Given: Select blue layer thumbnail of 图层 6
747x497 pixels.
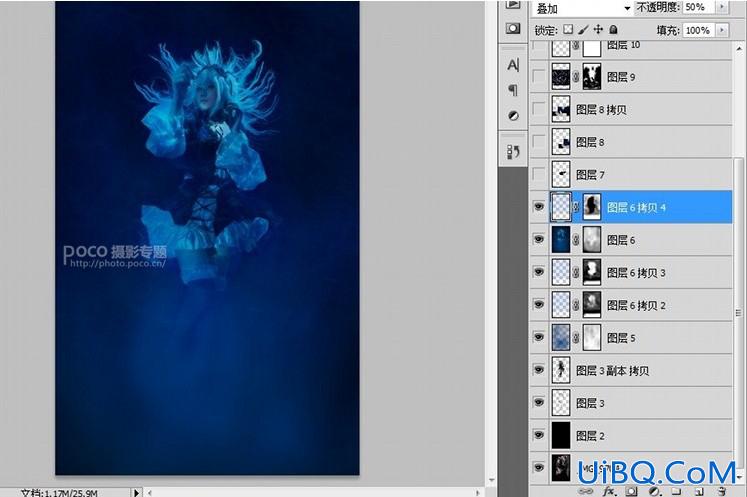Looking at the screenshot, I should 561,240.
